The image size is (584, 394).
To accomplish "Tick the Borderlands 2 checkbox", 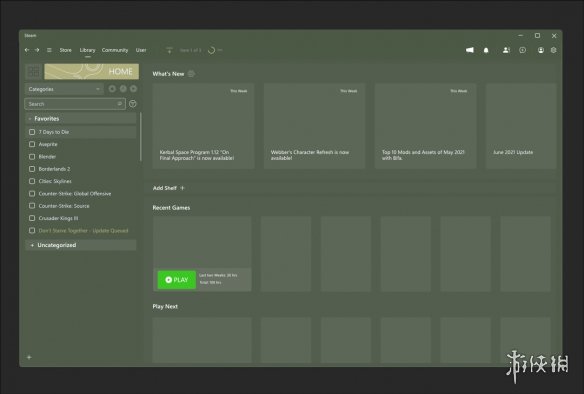I will click(32, 169).
